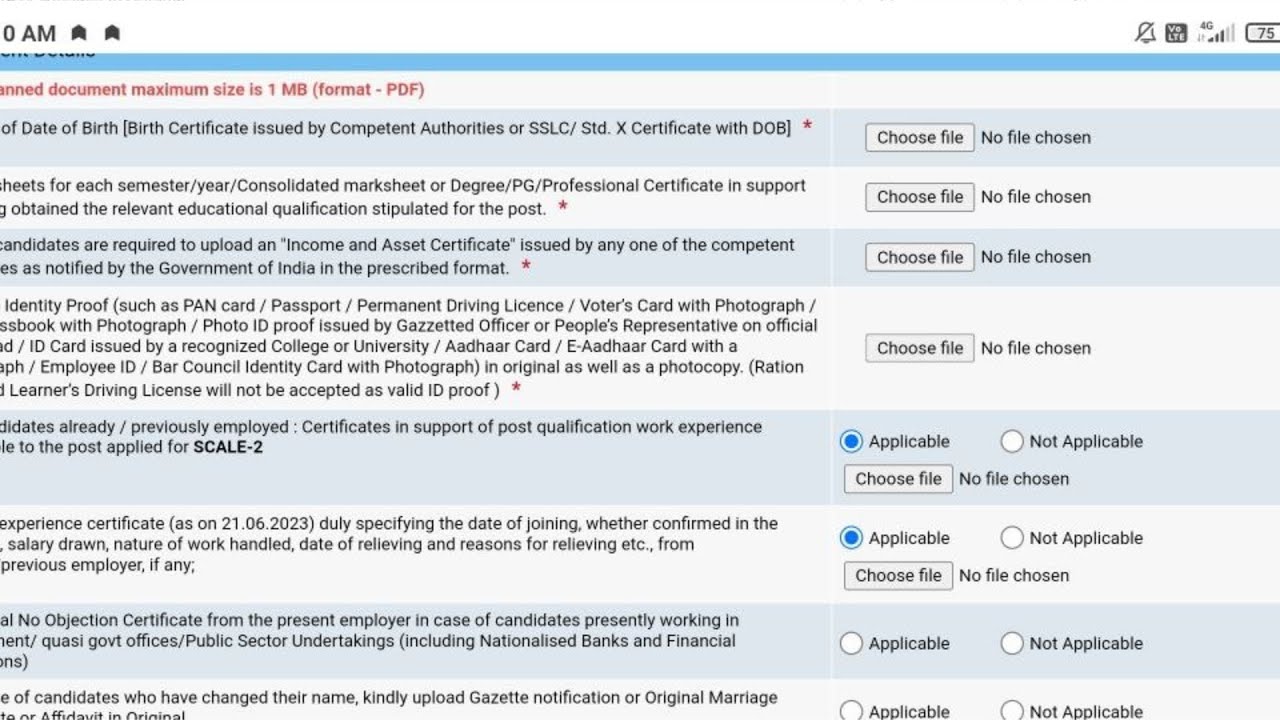Select Applicable for No Objection Certificate
The image size is (1280, 720).
(851, 643)
